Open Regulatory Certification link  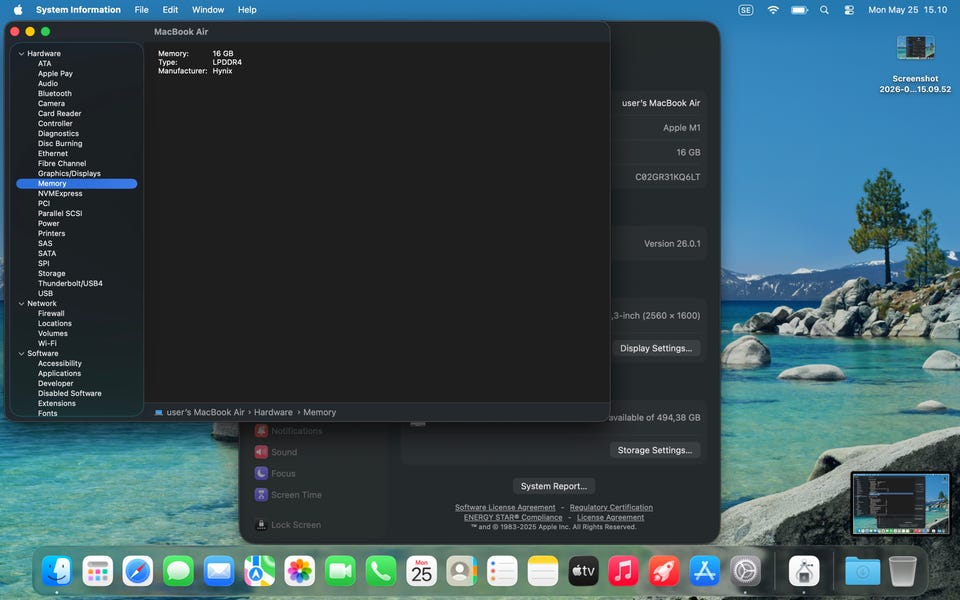pyautogui.click(x=611, y=507)
